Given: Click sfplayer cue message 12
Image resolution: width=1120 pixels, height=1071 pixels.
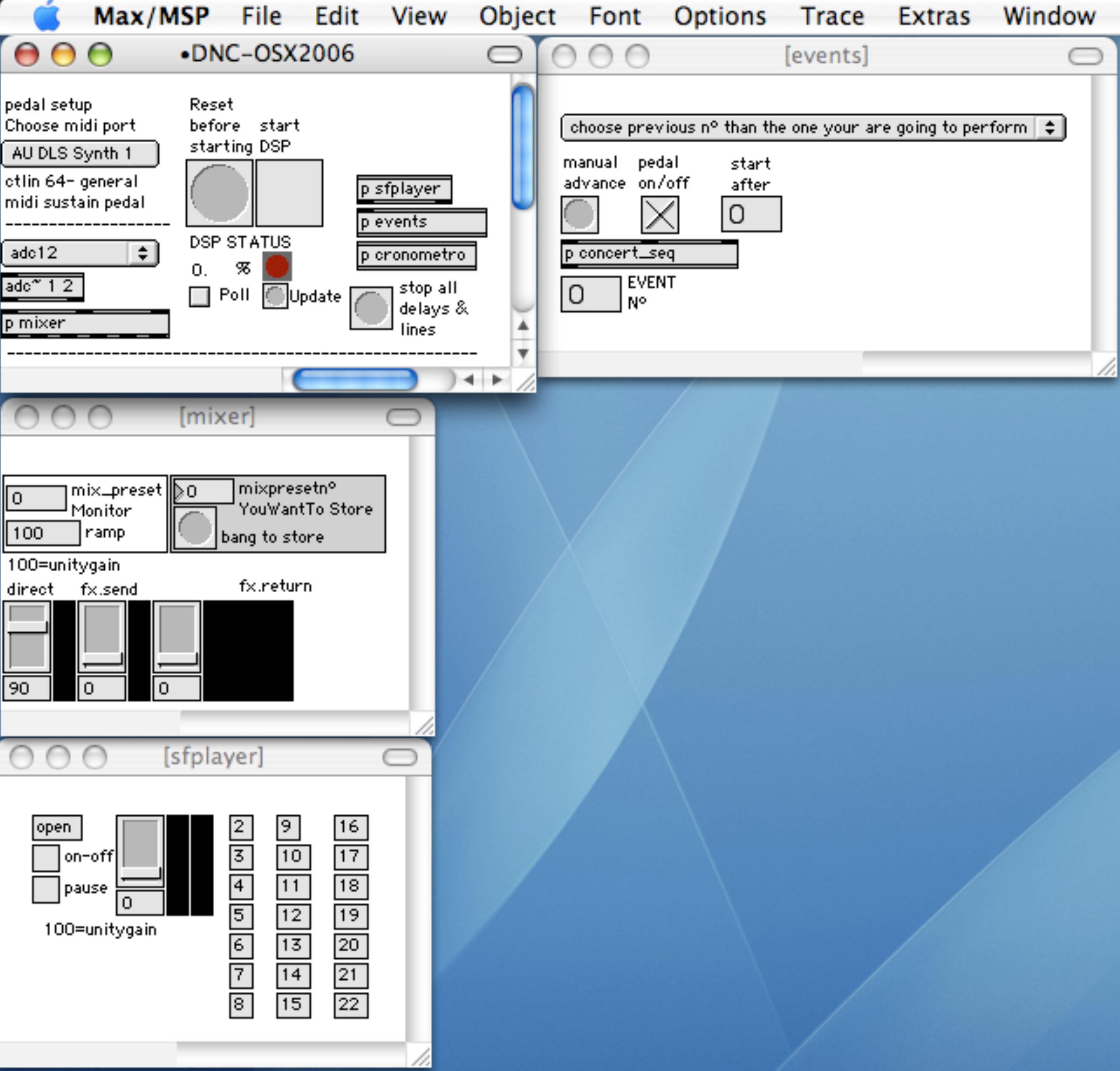Looking at the screenshot, I should [x=294, y=916].
